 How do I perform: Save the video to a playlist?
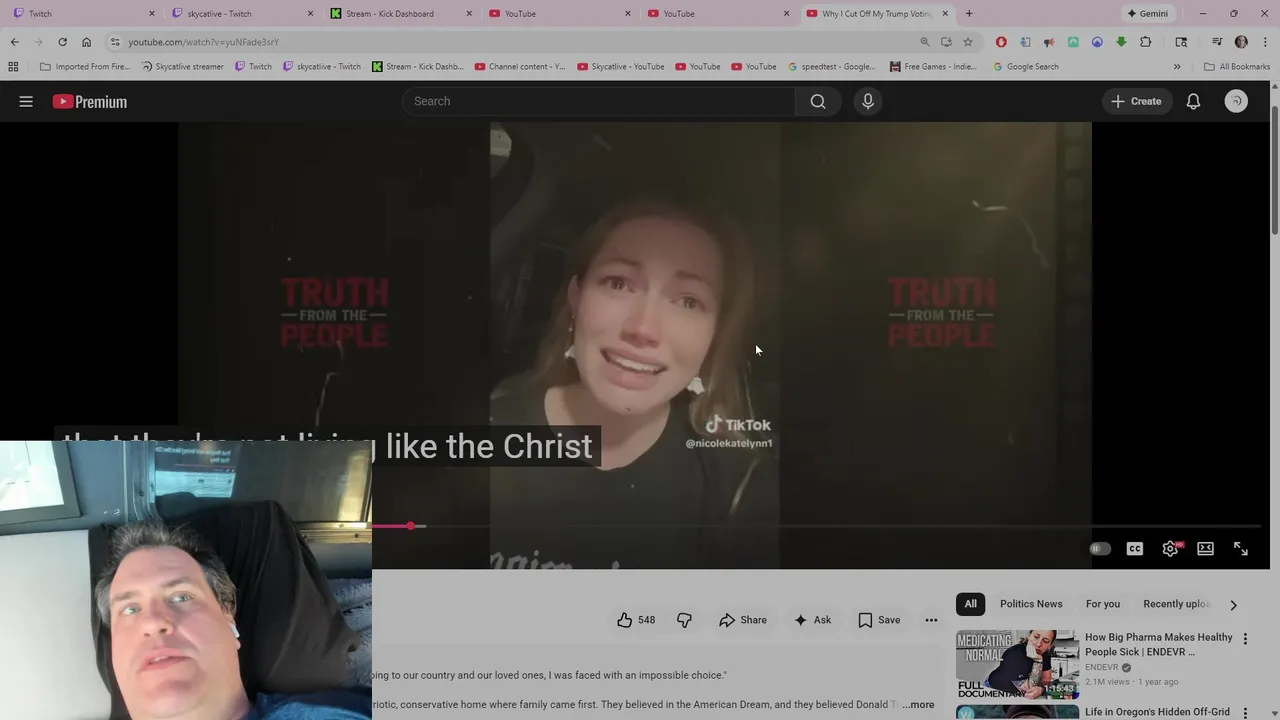click(x=879, y=620)
